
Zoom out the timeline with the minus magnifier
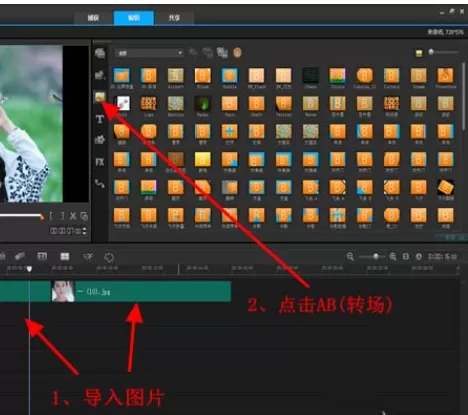point(350,256)
